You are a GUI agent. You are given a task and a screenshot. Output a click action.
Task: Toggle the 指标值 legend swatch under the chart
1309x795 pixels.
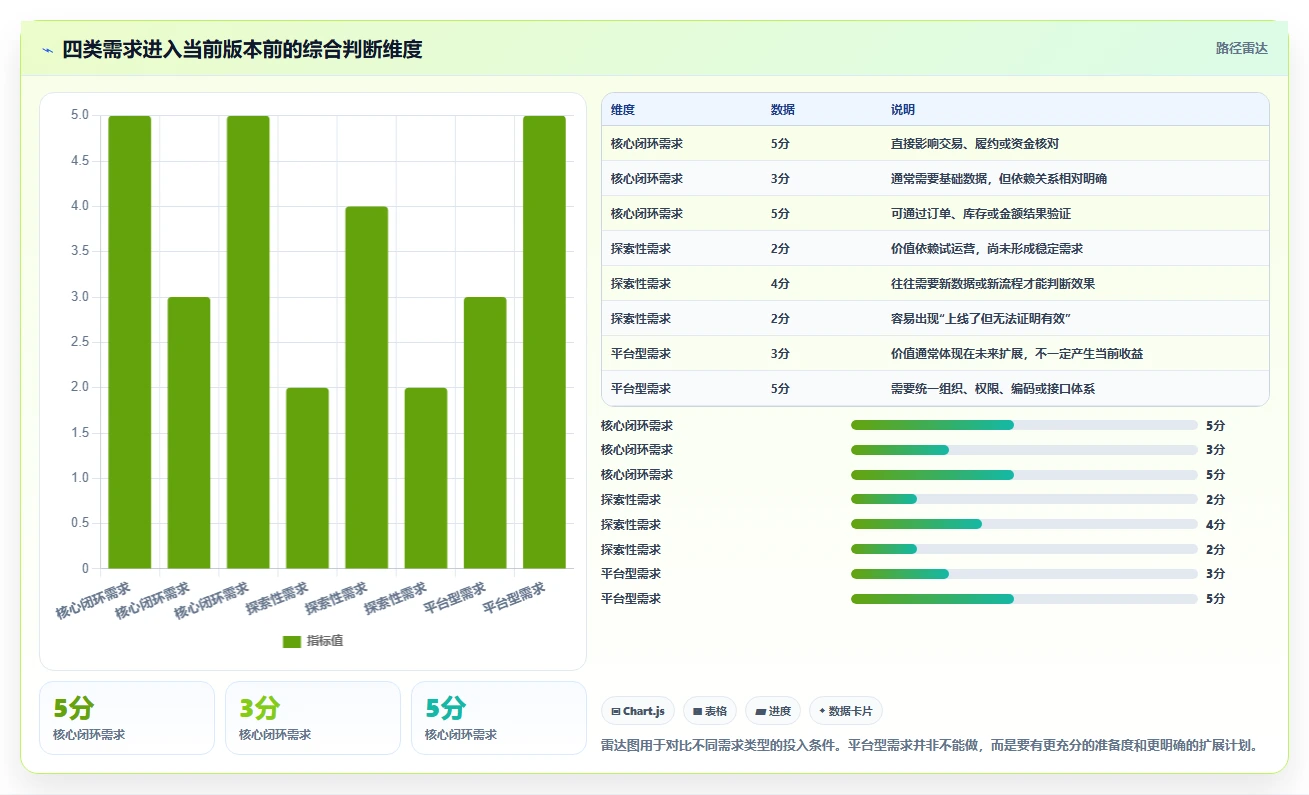point(292,641)
